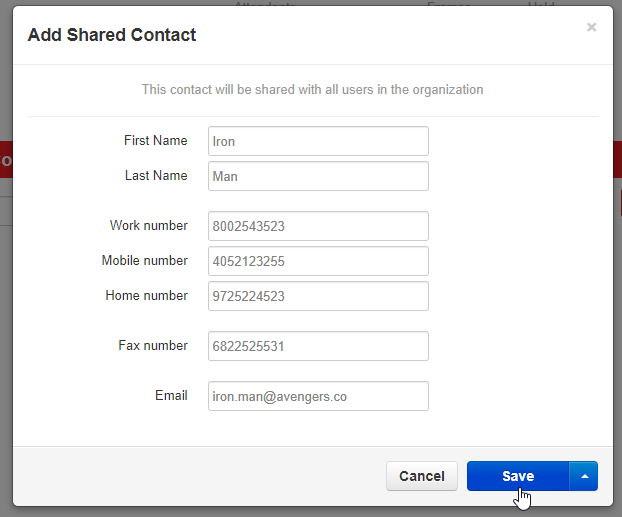This screenshot has height=517, width=622.
Task: Cancel adding the shared contact
Action: [x=422, y=476]
